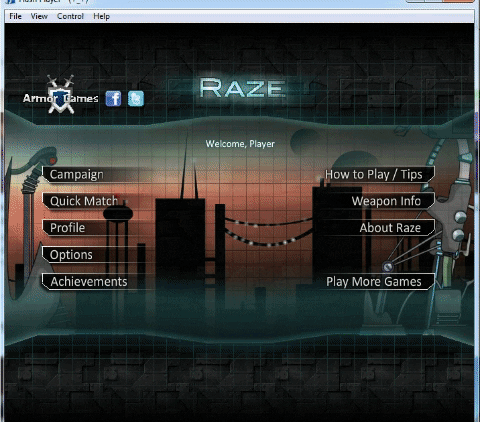Open the Twitter bird icon
This screenshot has width=480, height=422.
tap(136, 98)
